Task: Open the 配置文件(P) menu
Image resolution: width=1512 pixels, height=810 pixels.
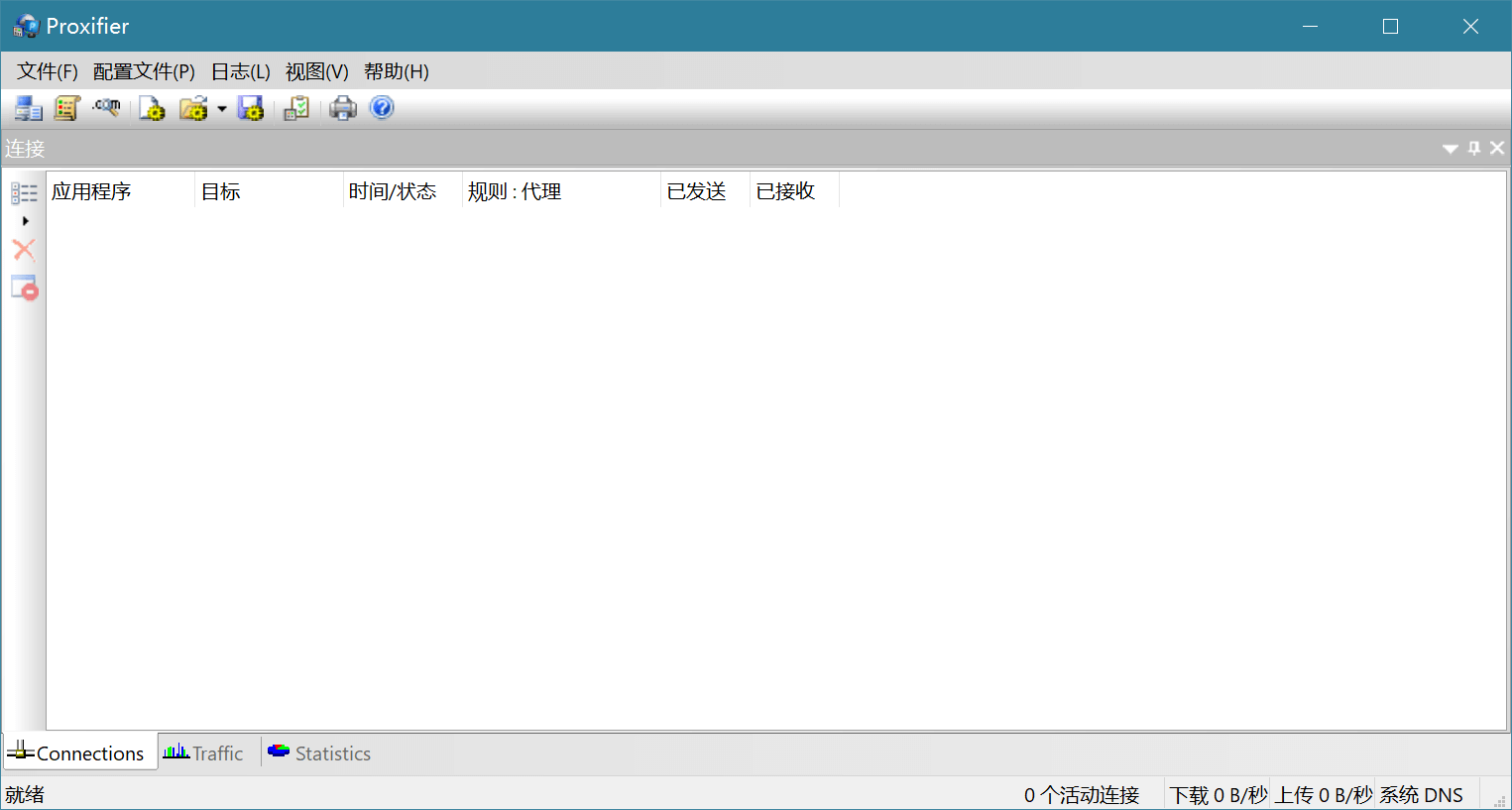Action: [144, 71]
